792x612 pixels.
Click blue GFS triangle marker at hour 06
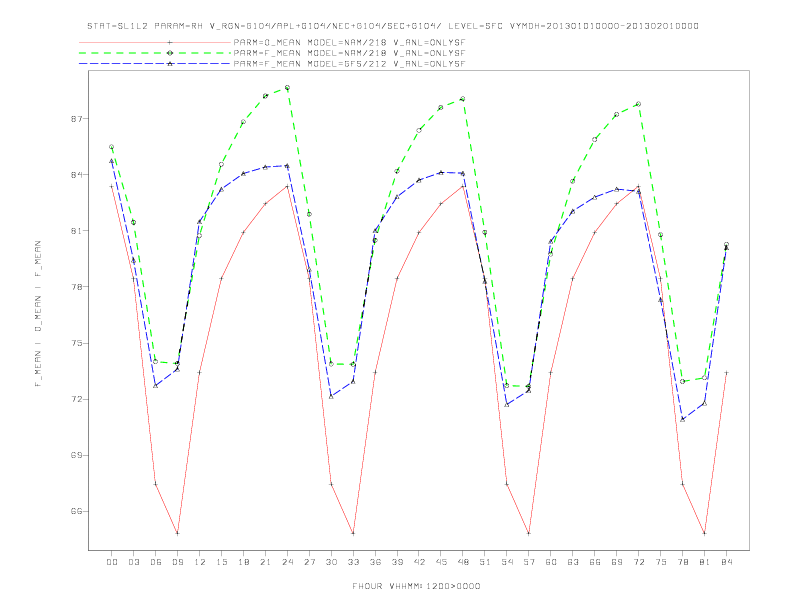156,386
